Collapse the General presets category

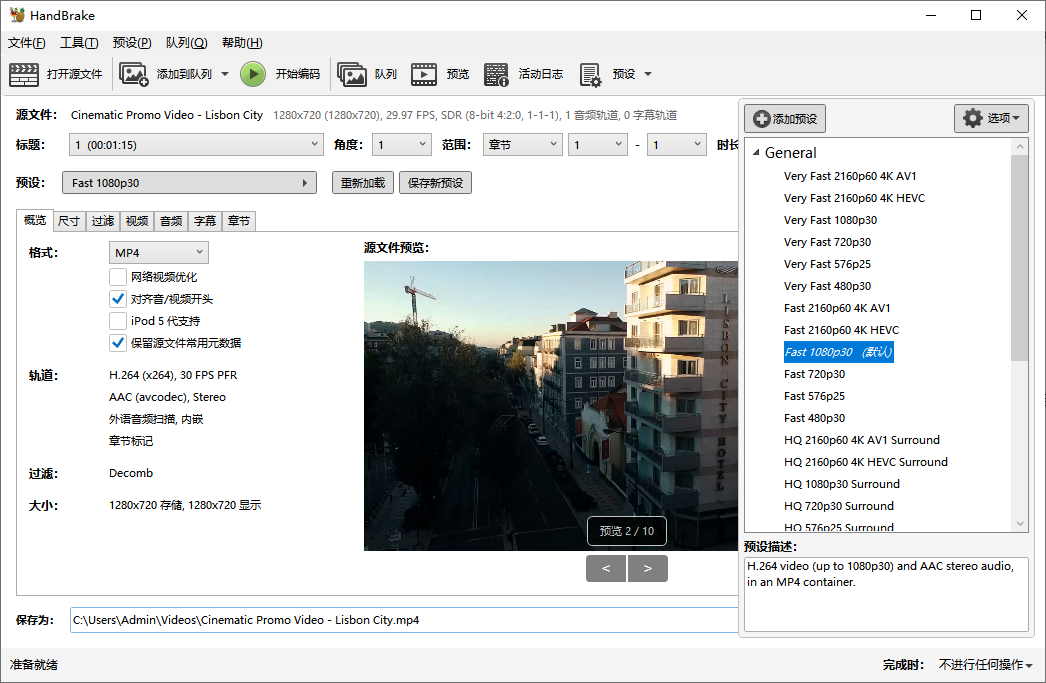coord(756,153)
